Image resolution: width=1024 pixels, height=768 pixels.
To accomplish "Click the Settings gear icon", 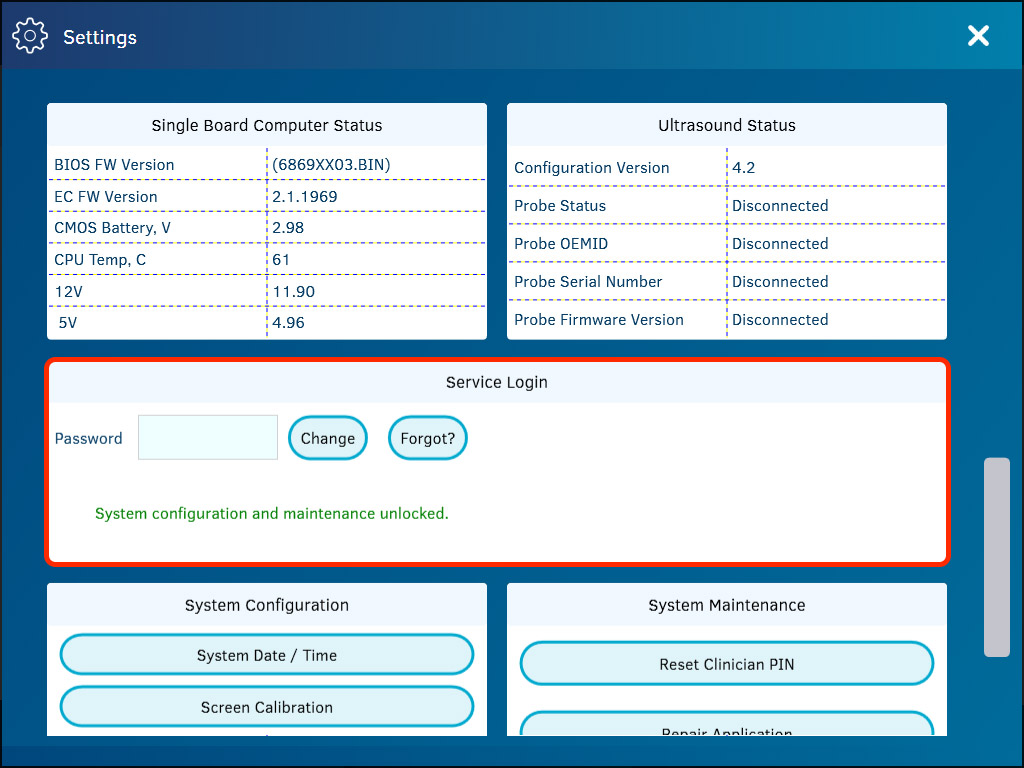I will 30,35.
